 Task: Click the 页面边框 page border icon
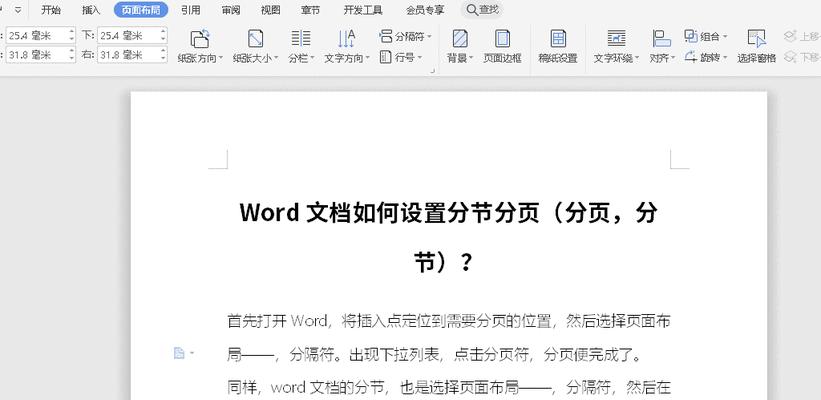pos(502,39)
